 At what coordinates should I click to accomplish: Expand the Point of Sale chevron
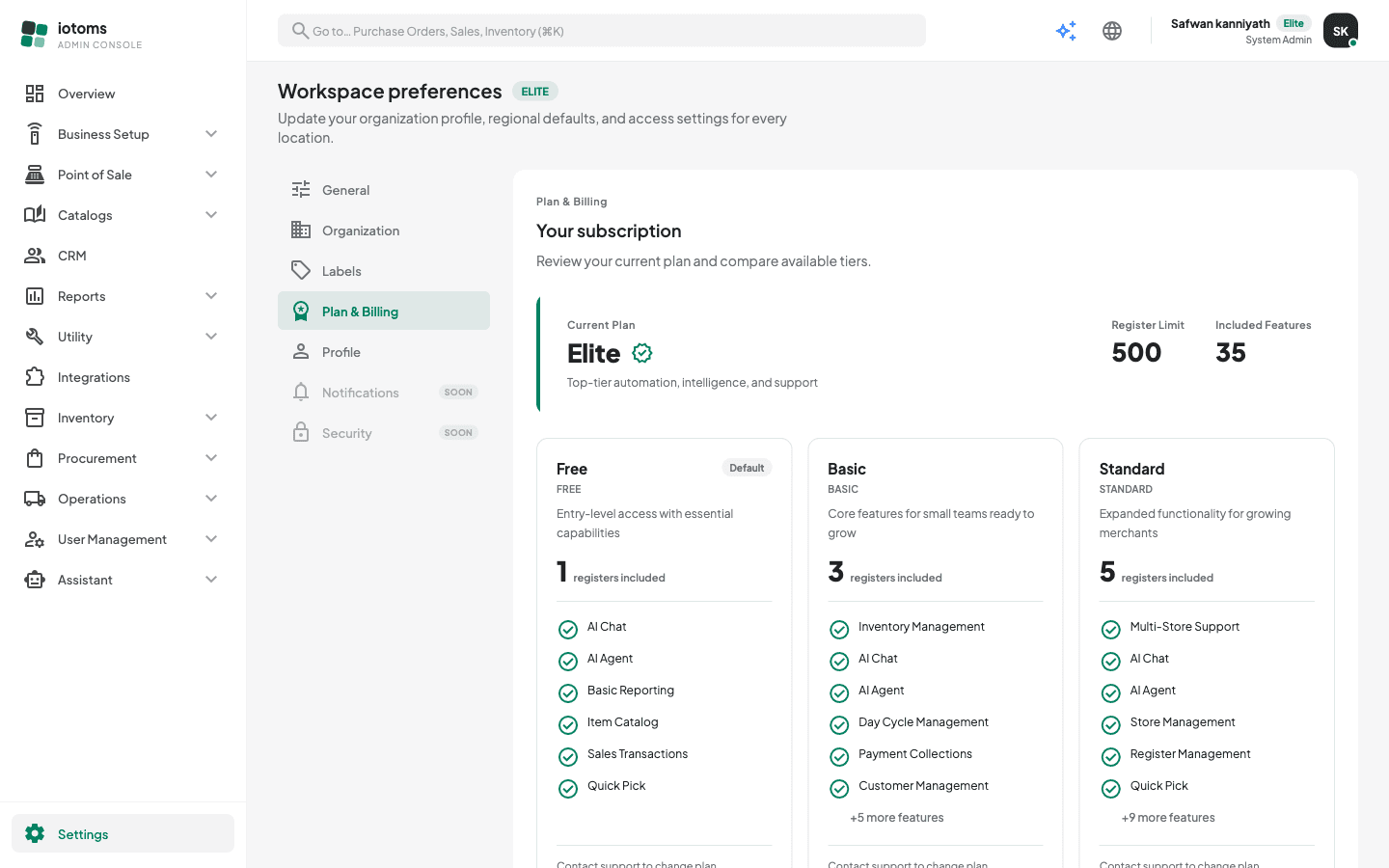tap(211, 175)
